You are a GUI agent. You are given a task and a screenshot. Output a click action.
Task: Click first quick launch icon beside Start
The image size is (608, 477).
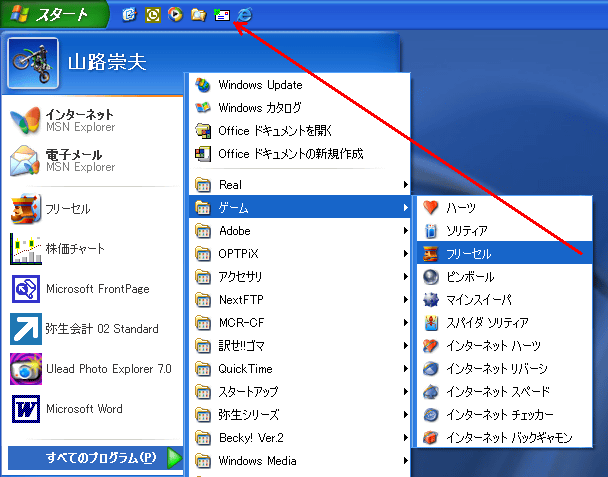[x=129, y=15]
